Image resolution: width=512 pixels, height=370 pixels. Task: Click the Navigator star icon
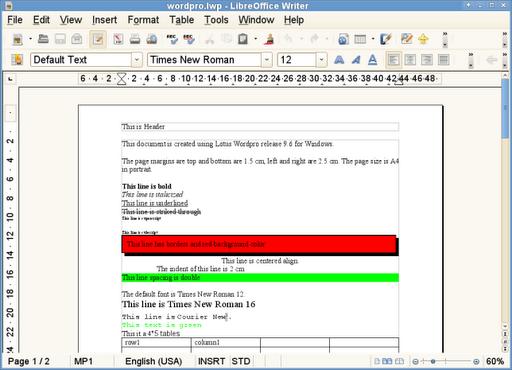click(x=423, y=39)
